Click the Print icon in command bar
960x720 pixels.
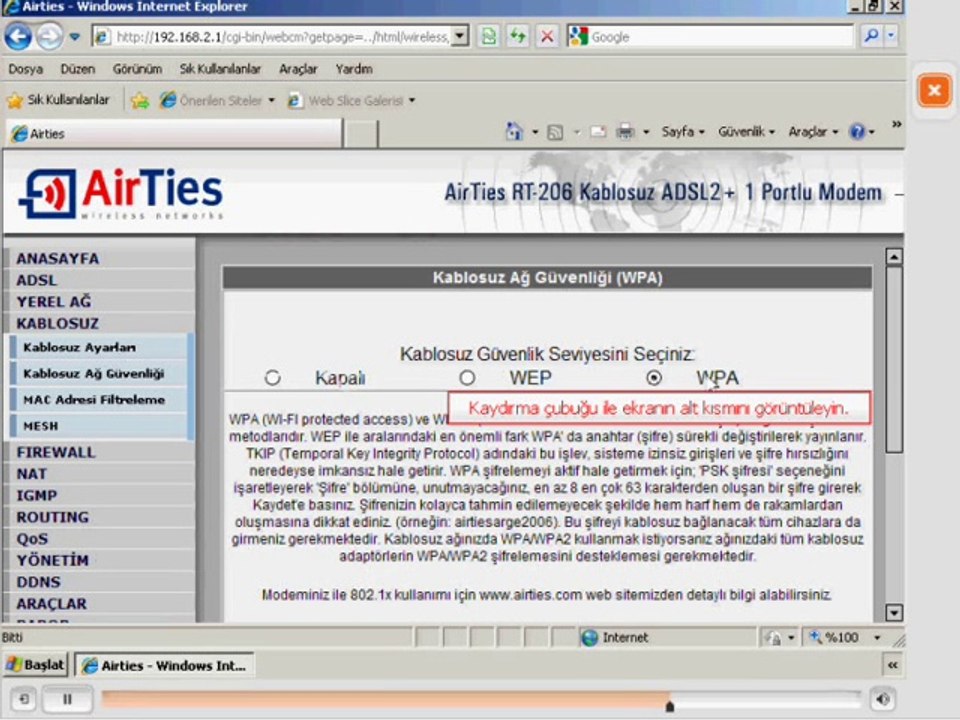tap(624, 132)
